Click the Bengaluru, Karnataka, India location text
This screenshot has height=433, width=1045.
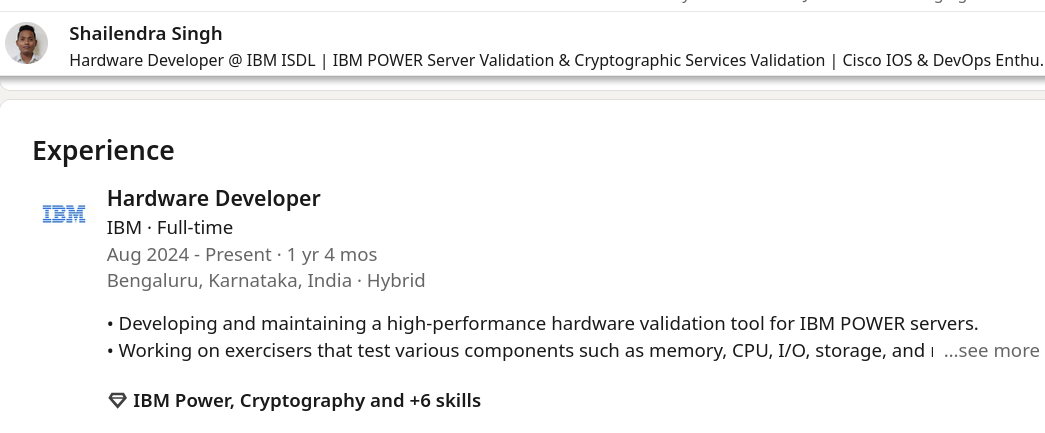229,280
